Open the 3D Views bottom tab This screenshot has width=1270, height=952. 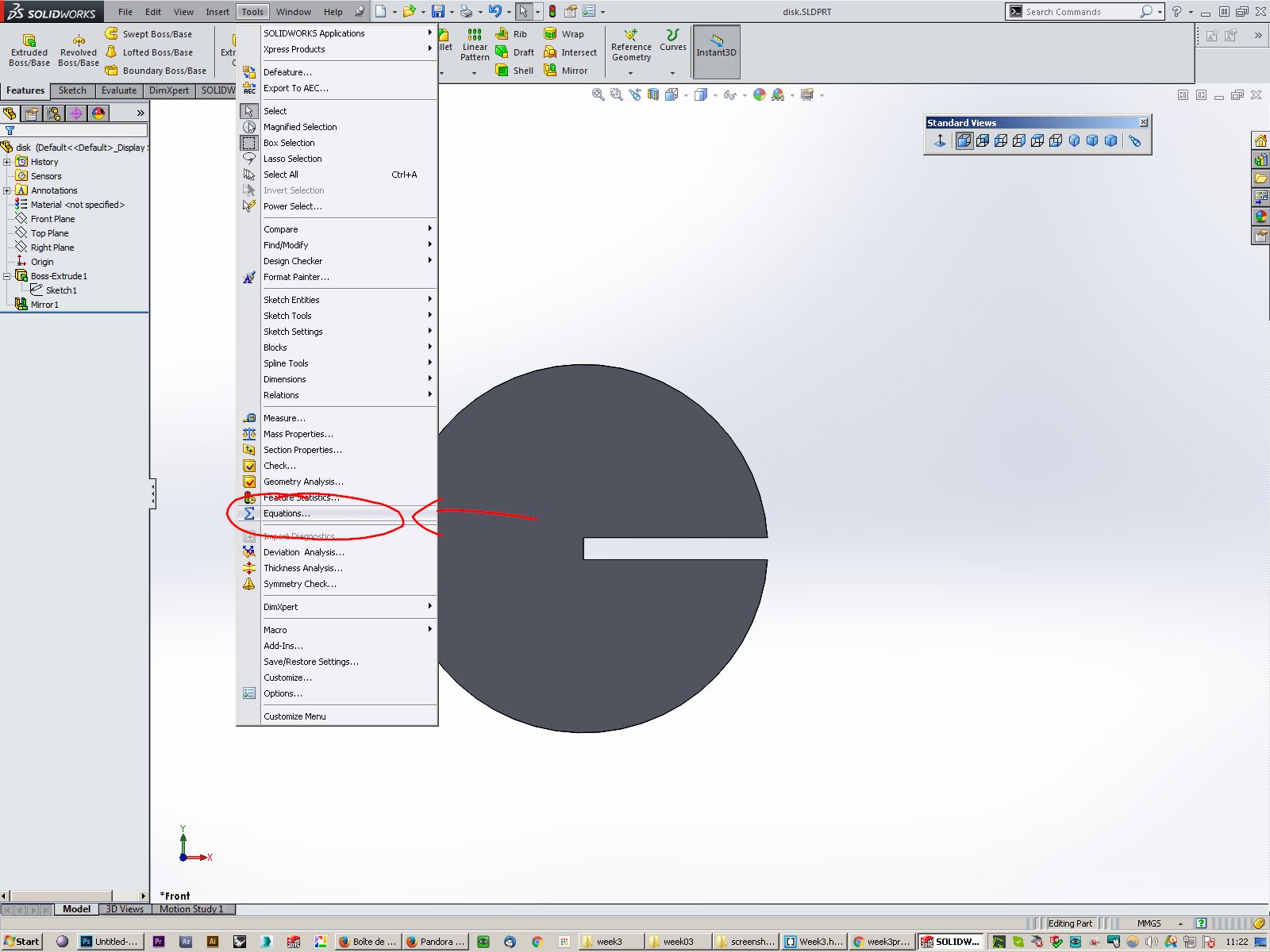125,909
